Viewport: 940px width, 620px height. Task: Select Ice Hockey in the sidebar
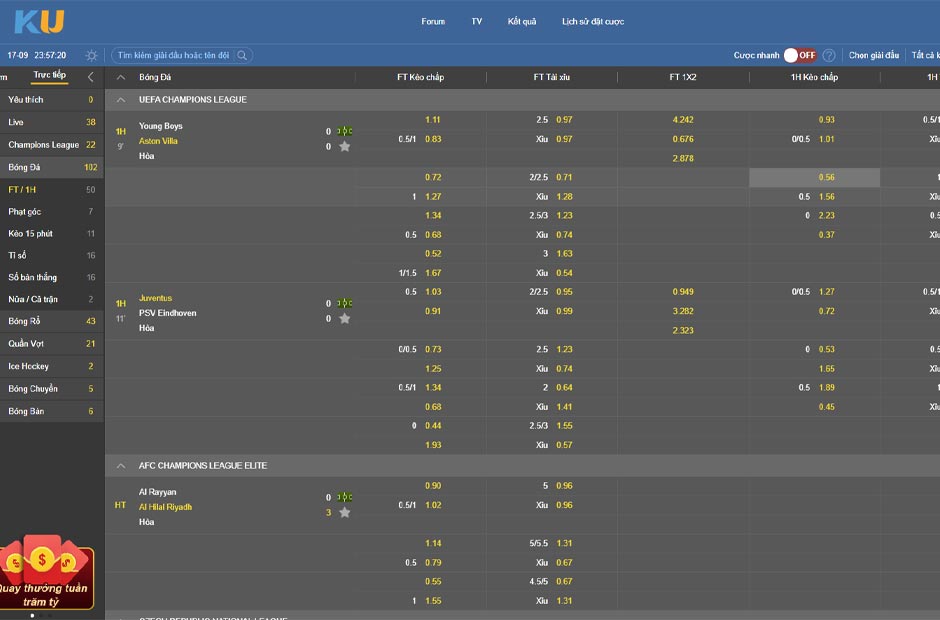tap(52, 366)
